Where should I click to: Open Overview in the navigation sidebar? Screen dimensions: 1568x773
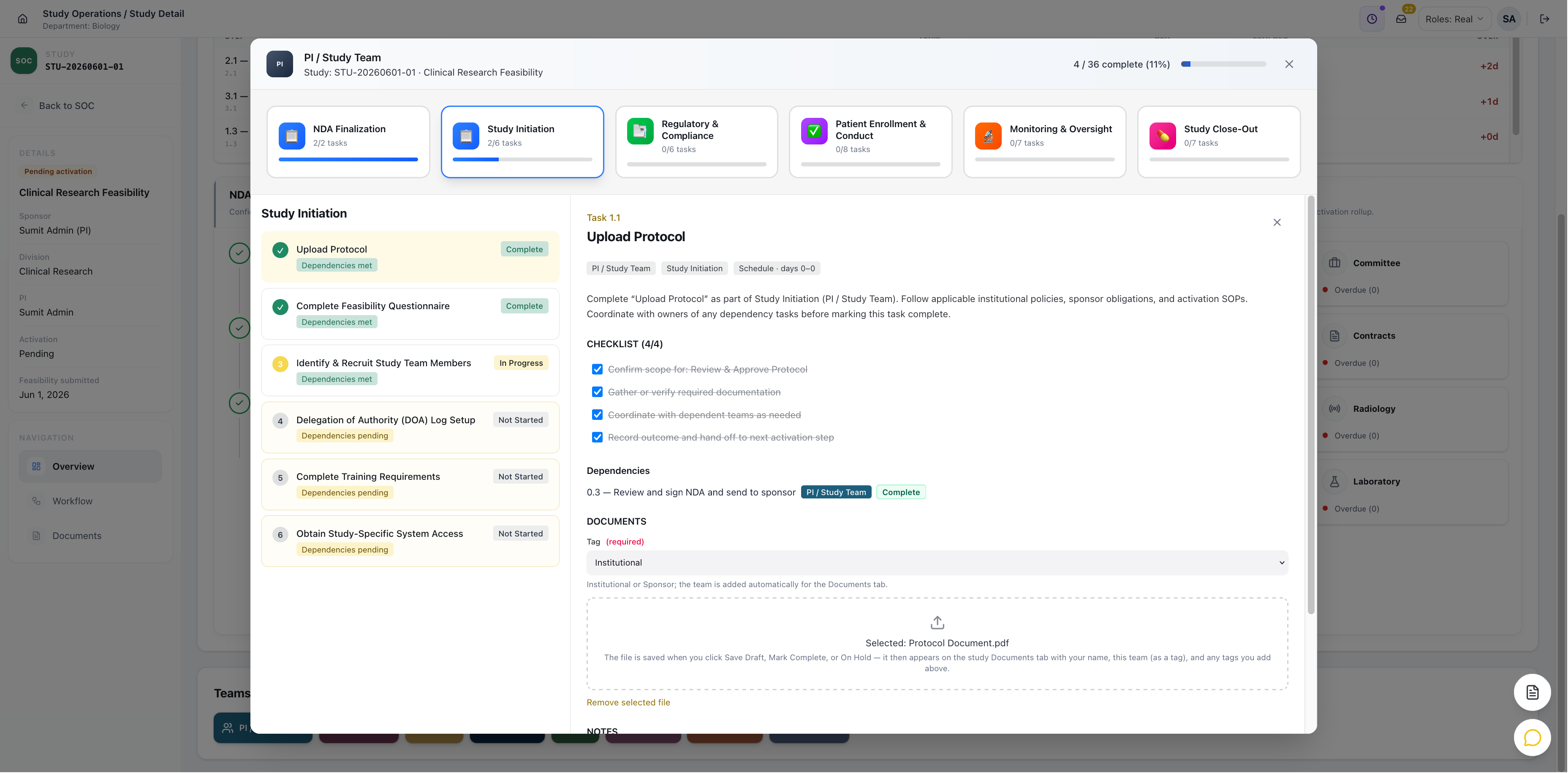tap(90, 466)
